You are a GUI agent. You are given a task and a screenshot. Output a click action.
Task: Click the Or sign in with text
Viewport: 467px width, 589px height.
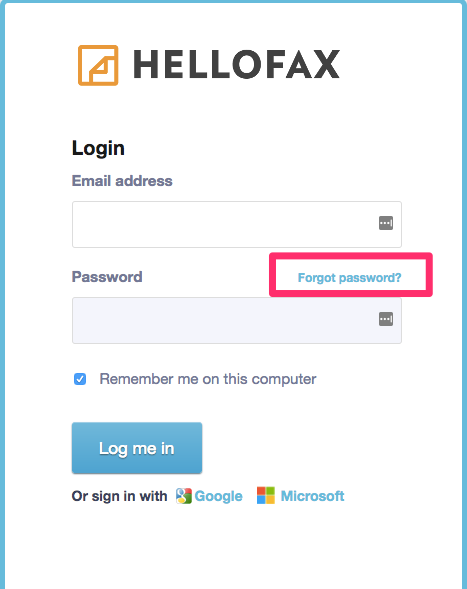(x=119, y=496)
